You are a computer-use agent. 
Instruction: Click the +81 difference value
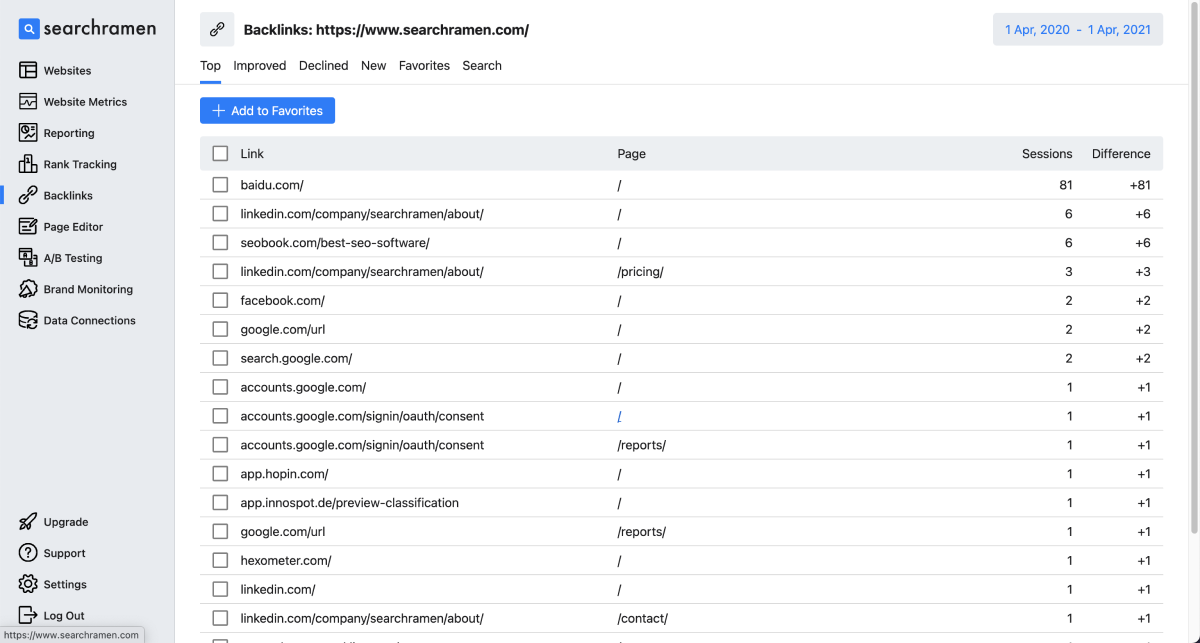click(x=1140, y=185)
